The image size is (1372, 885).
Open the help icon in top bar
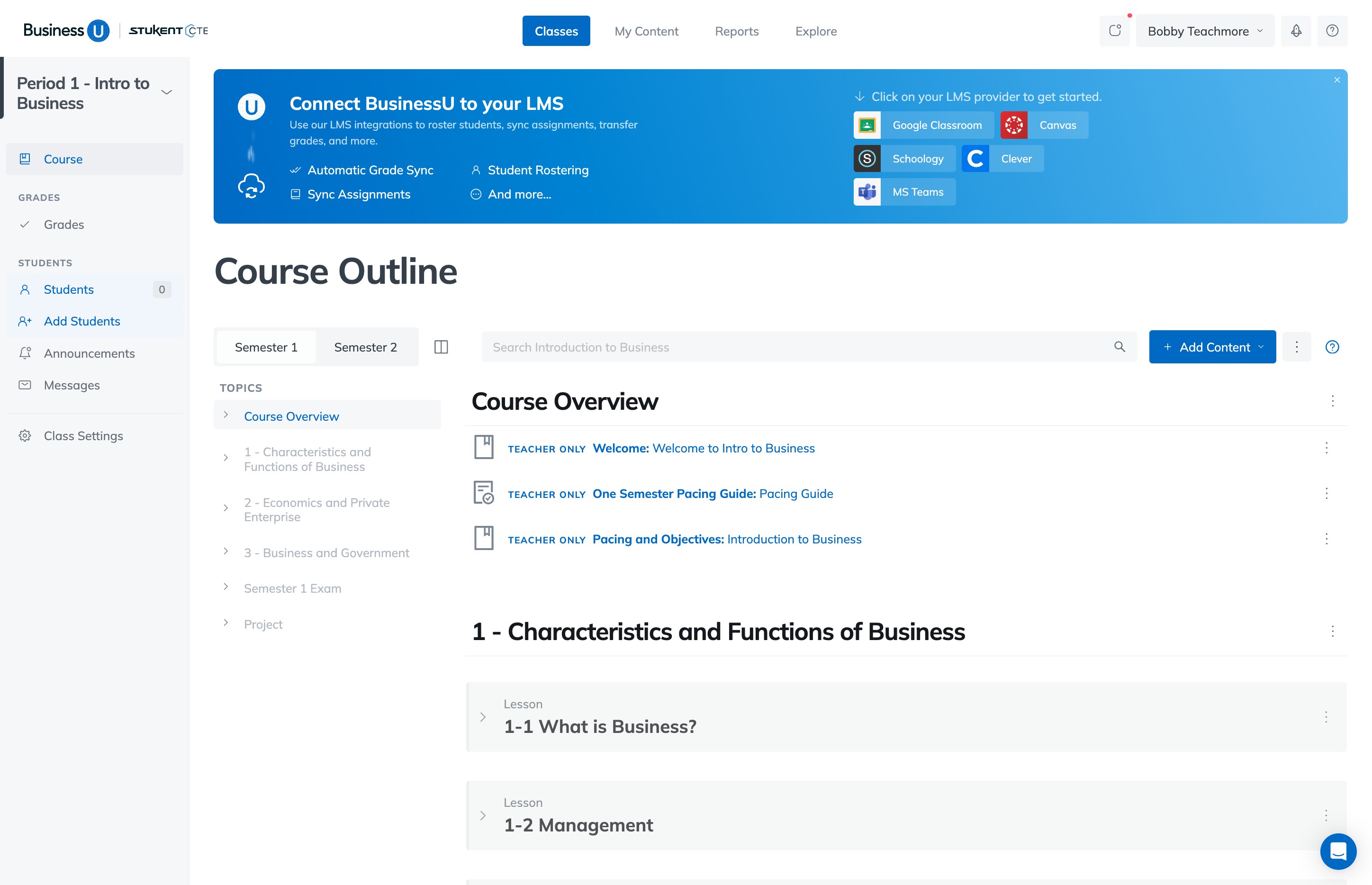point(1332,31)
